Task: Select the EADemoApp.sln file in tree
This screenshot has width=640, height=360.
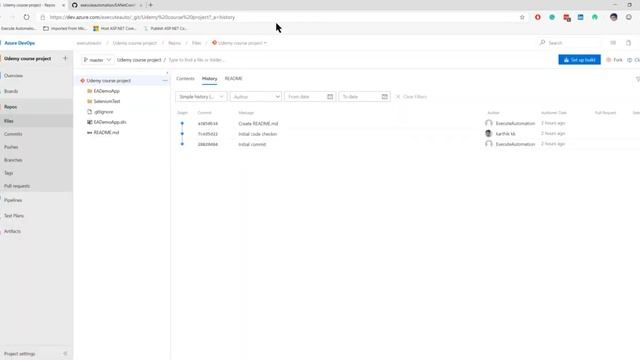Action: click(x=107, y=122)
